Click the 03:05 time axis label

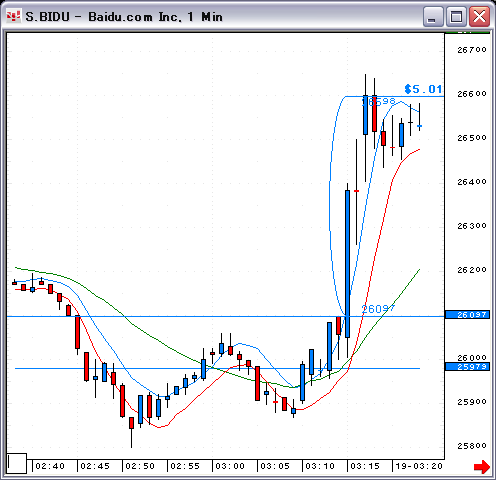(x=275, y=466)
